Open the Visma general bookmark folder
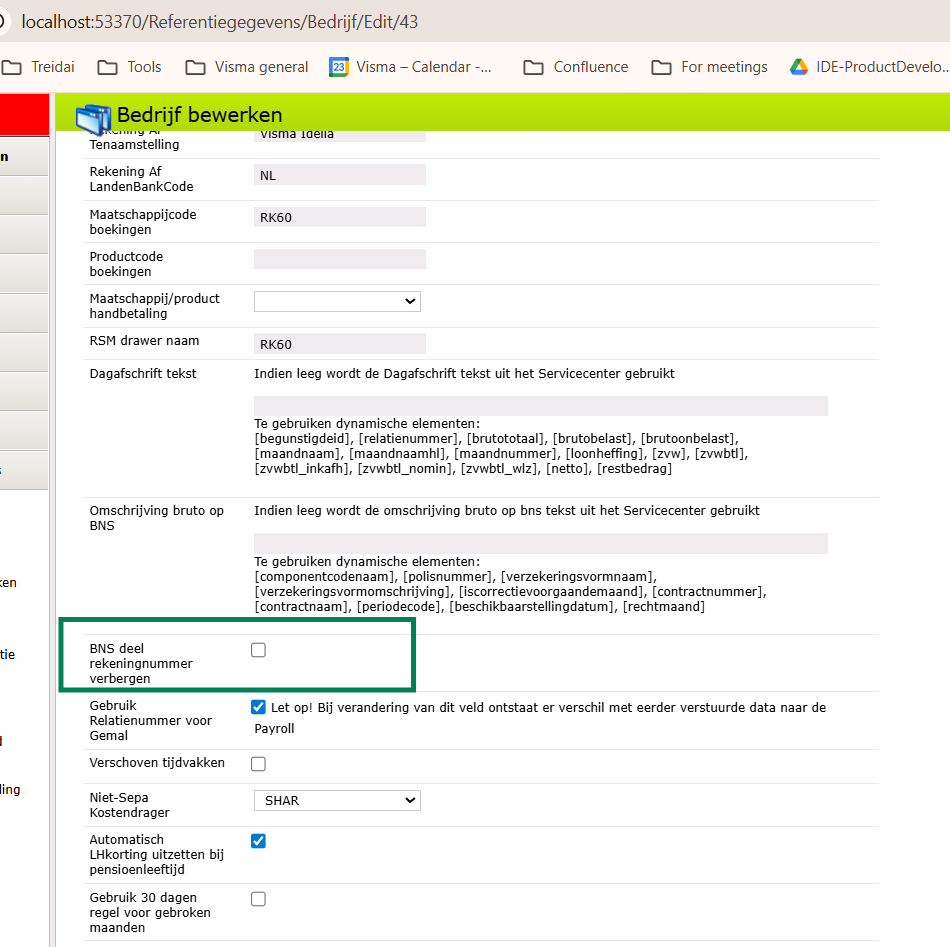 [x=247, y=67]
